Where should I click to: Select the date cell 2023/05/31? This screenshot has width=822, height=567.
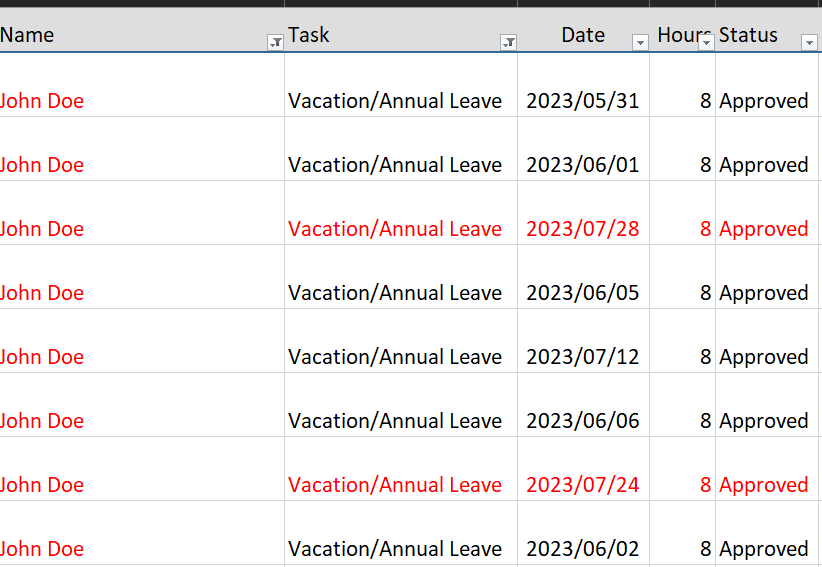(582, 101)
